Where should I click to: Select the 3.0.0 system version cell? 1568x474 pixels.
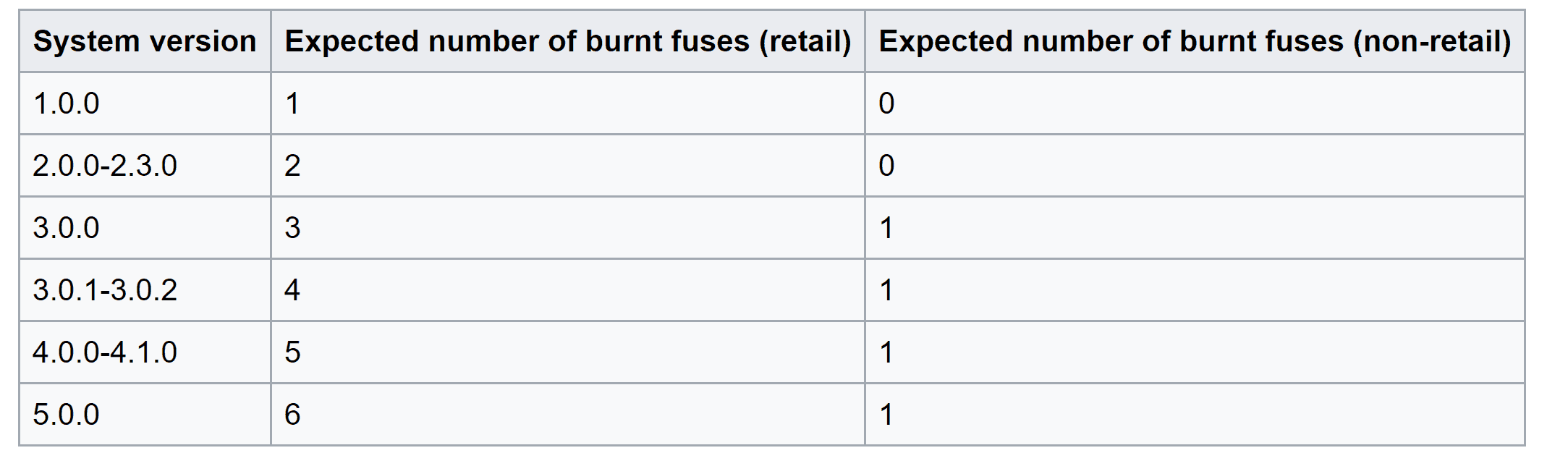click(145, 228)
